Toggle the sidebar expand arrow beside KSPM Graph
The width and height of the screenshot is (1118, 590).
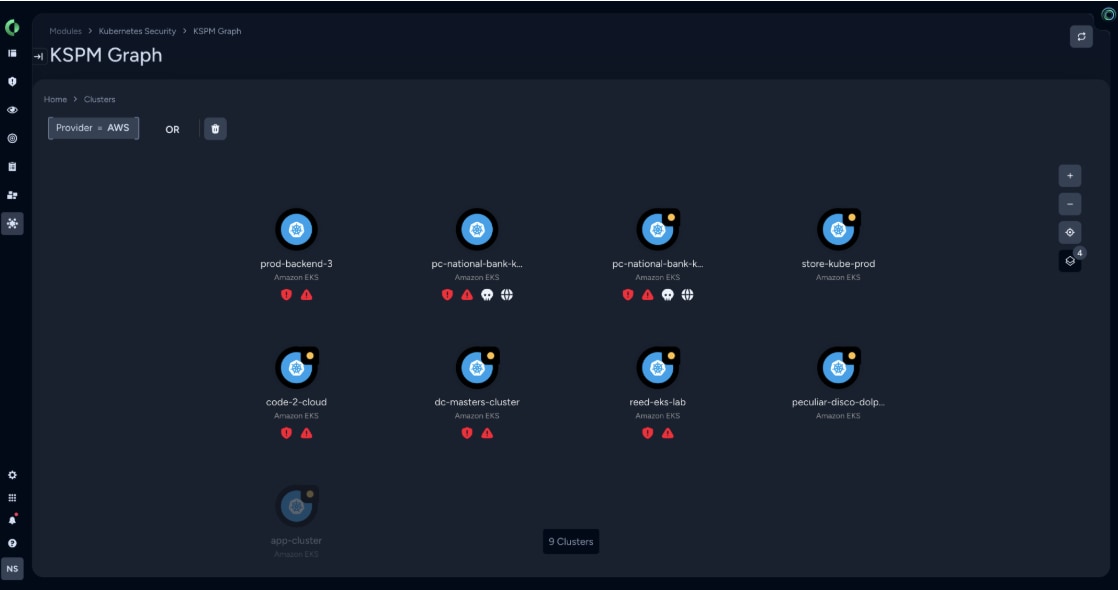pos(39,56)
